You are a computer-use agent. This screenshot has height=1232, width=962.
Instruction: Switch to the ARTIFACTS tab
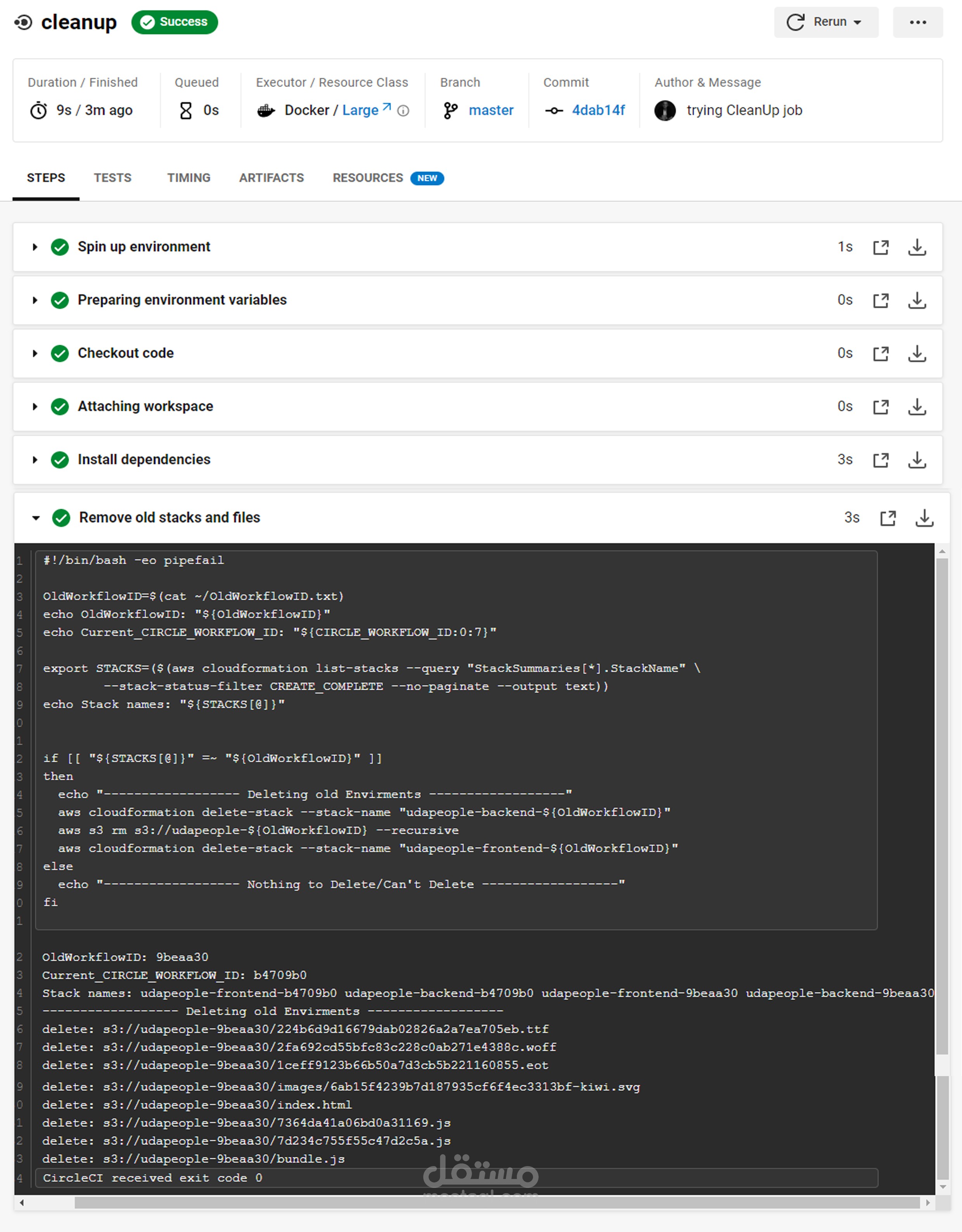click(272, 178)
